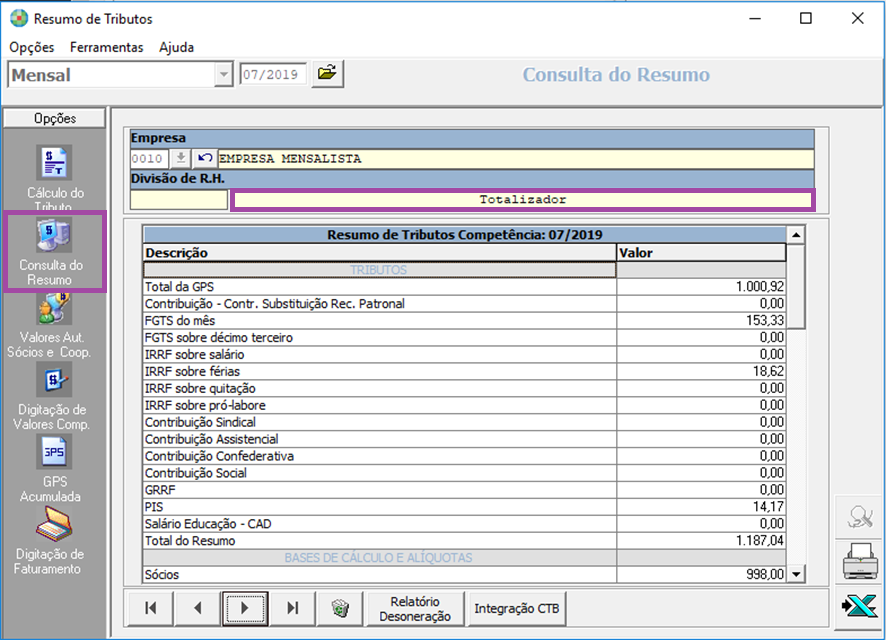The width and height of the screenshot is (886, 640).
Task: Select IRRF sobre quitação row
Action: [x=464, y=389]
